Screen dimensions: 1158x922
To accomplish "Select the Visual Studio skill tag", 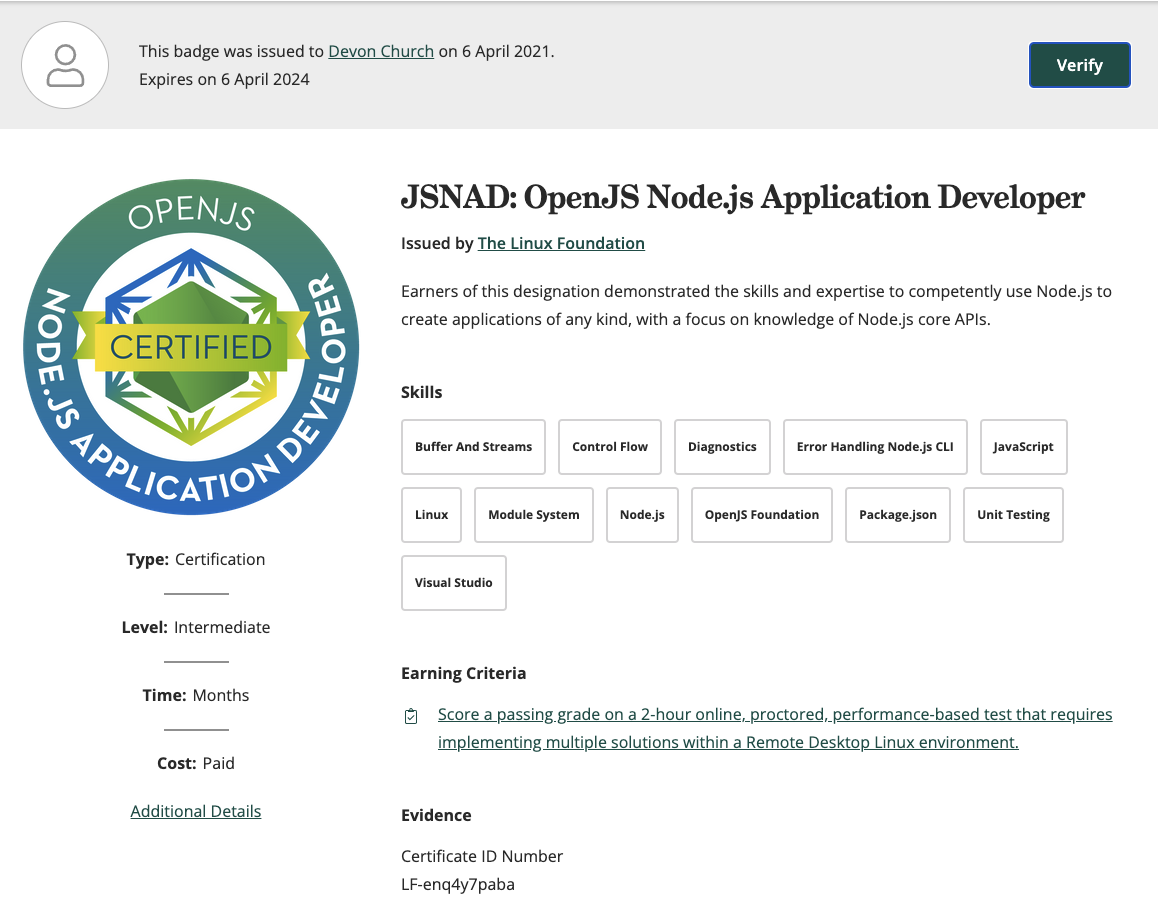I will [x=453, y=582].
